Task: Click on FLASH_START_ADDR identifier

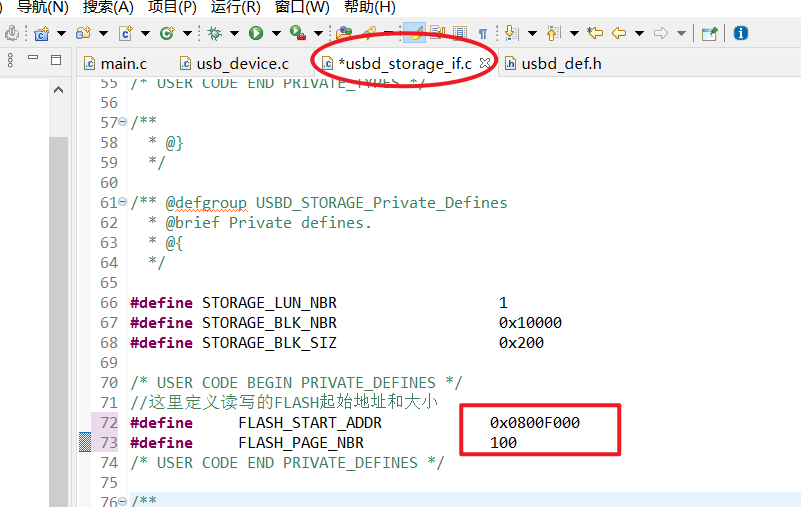Action: point(310,423)
